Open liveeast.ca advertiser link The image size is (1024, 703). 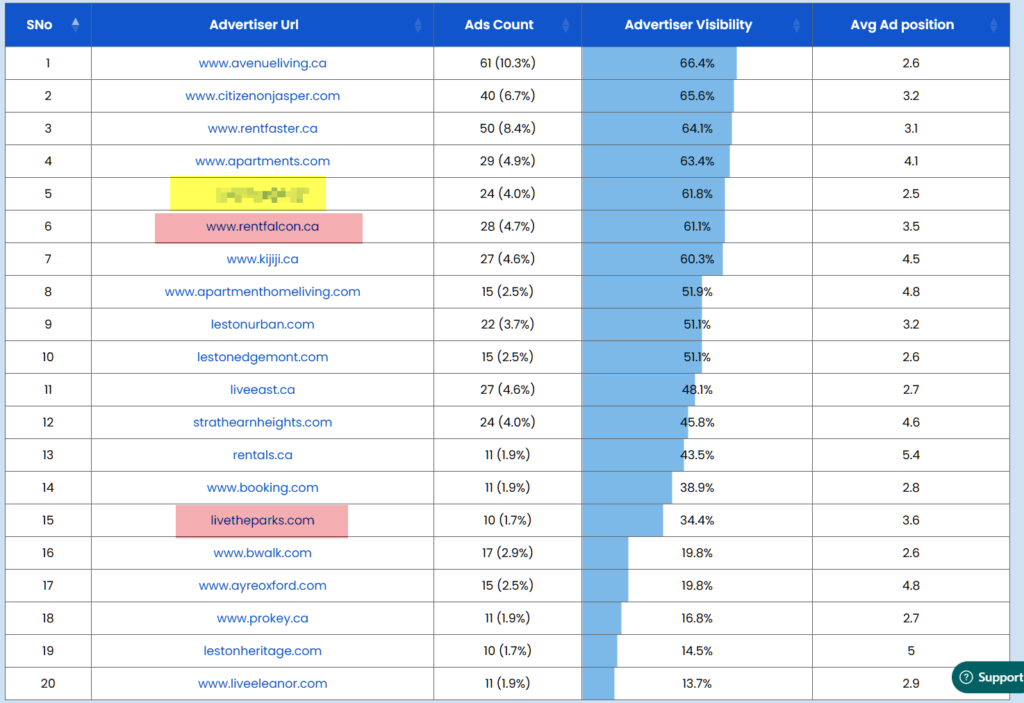263,390
